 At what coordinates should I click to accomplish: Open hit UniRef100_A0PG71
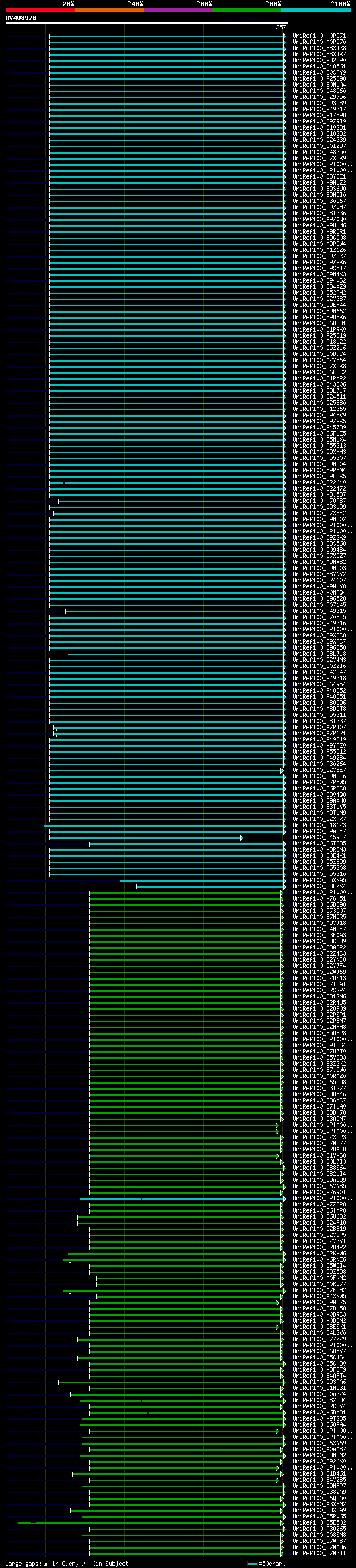(319, 36)
